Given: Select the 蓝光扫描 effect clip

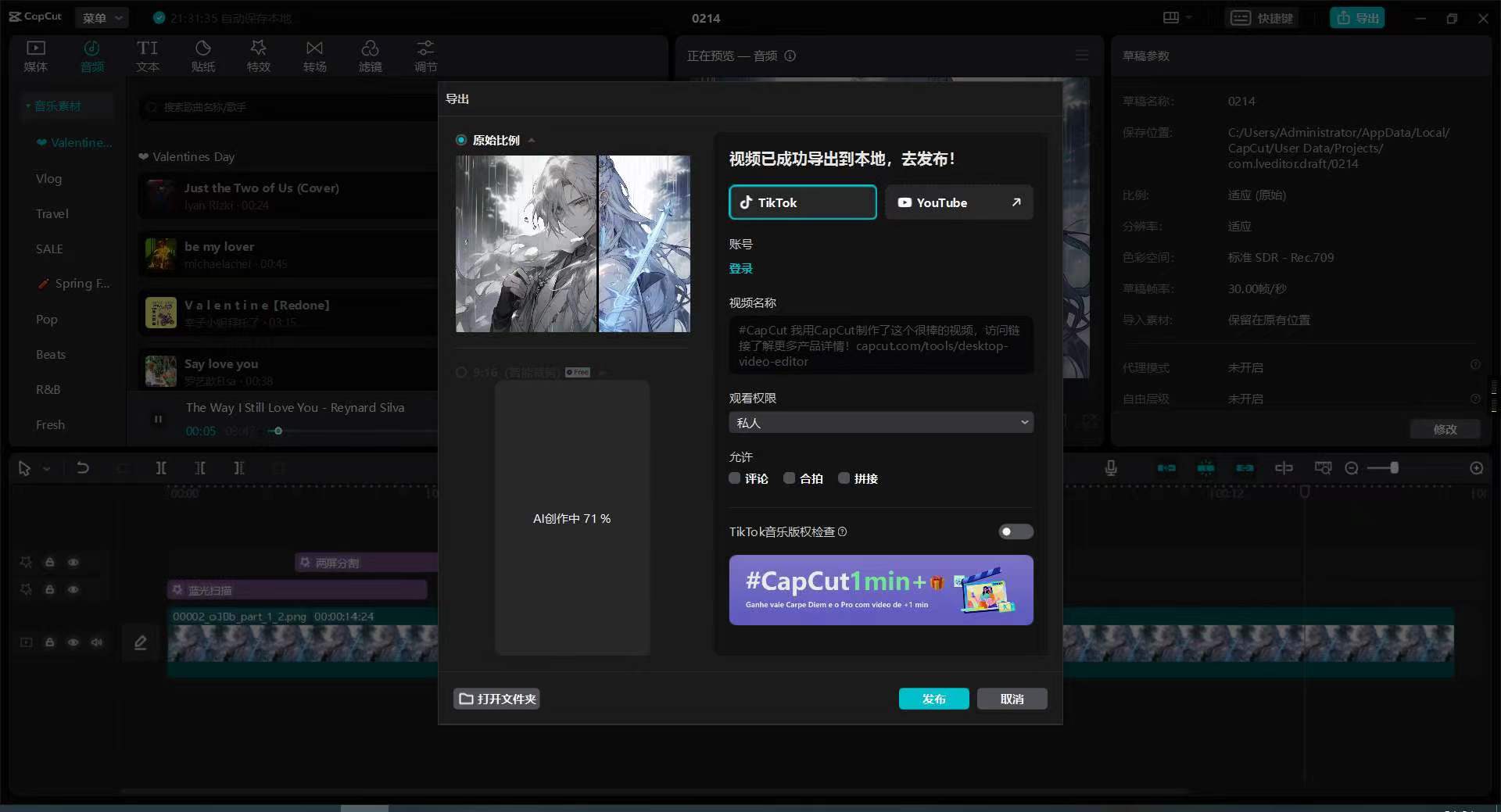Looking at the screenshot, I should coord(297,590).
